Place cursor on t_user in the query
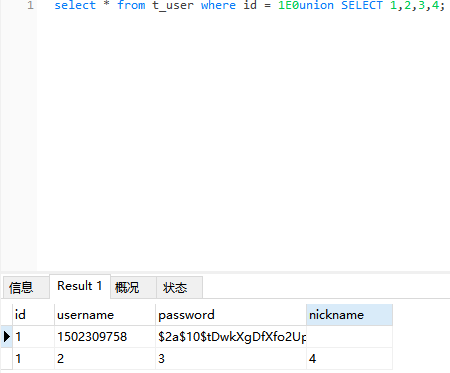The image size is (450, 373). coord(173,6)
